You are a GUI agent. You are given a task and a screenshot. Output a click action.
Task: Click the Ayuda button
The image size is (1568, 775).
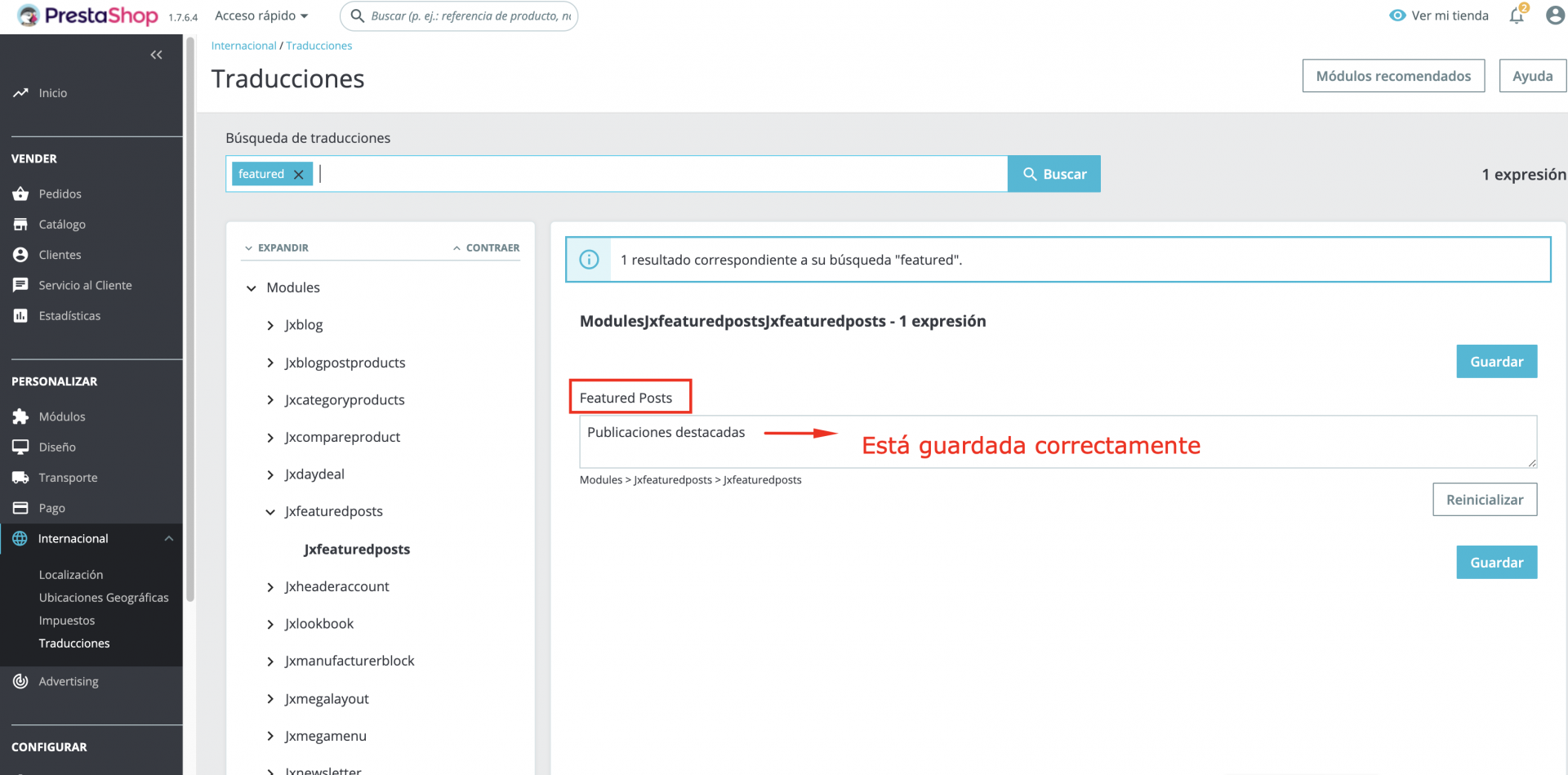1532,75
